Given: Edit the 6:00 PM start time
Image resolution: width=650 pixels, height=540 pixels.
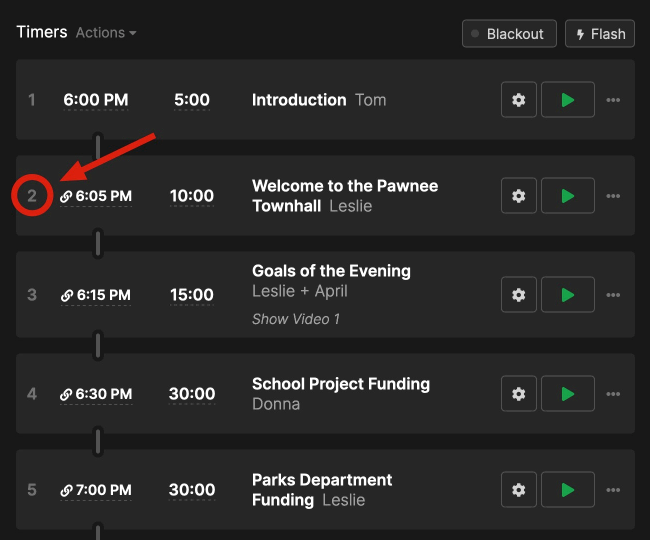Looking at the screenshot, I should coord(96,100).
